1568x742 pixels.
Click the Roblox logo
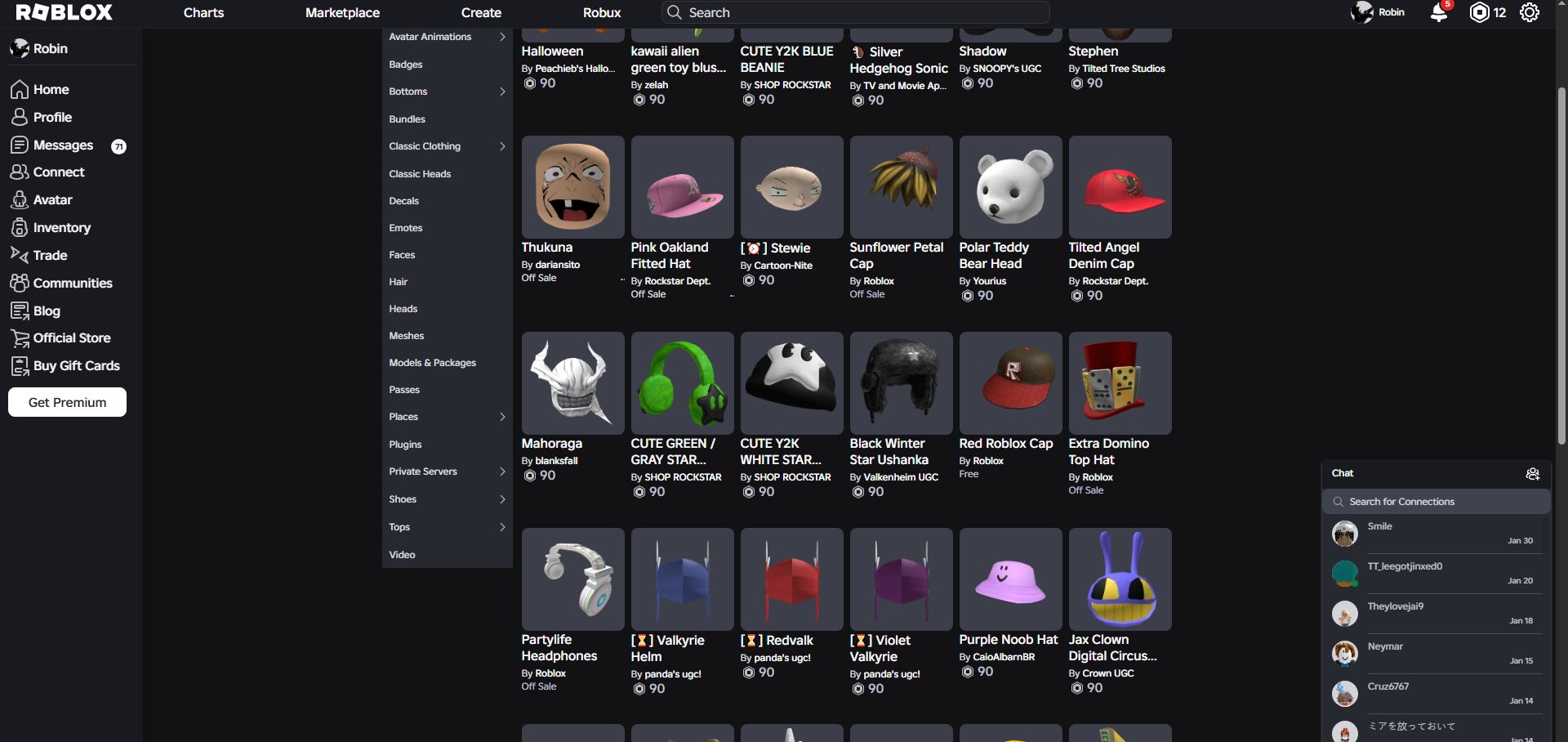pos(65,13)
